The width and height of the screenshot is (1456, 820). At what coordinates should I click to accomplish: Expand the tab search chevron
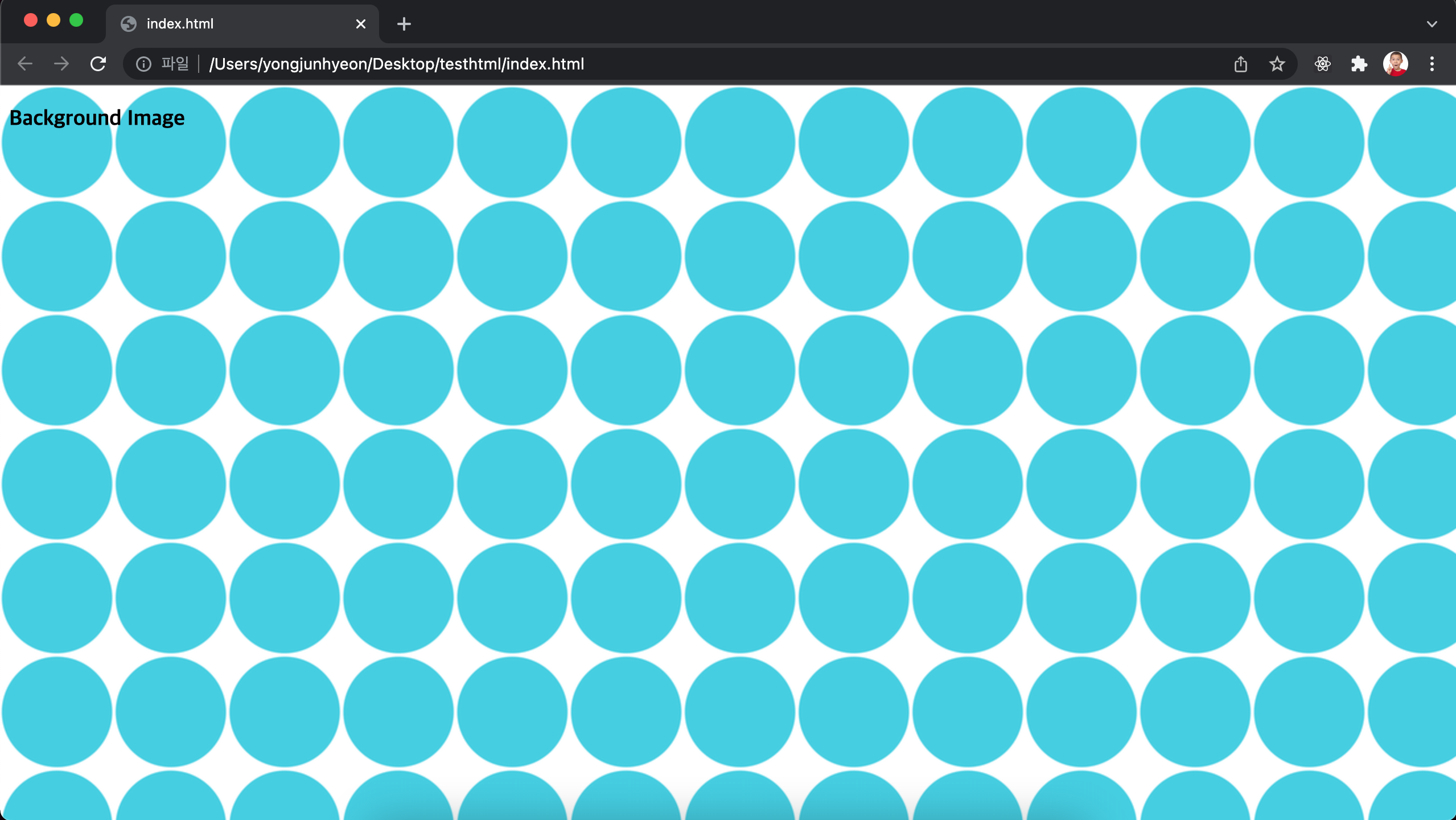(1432, 24)
